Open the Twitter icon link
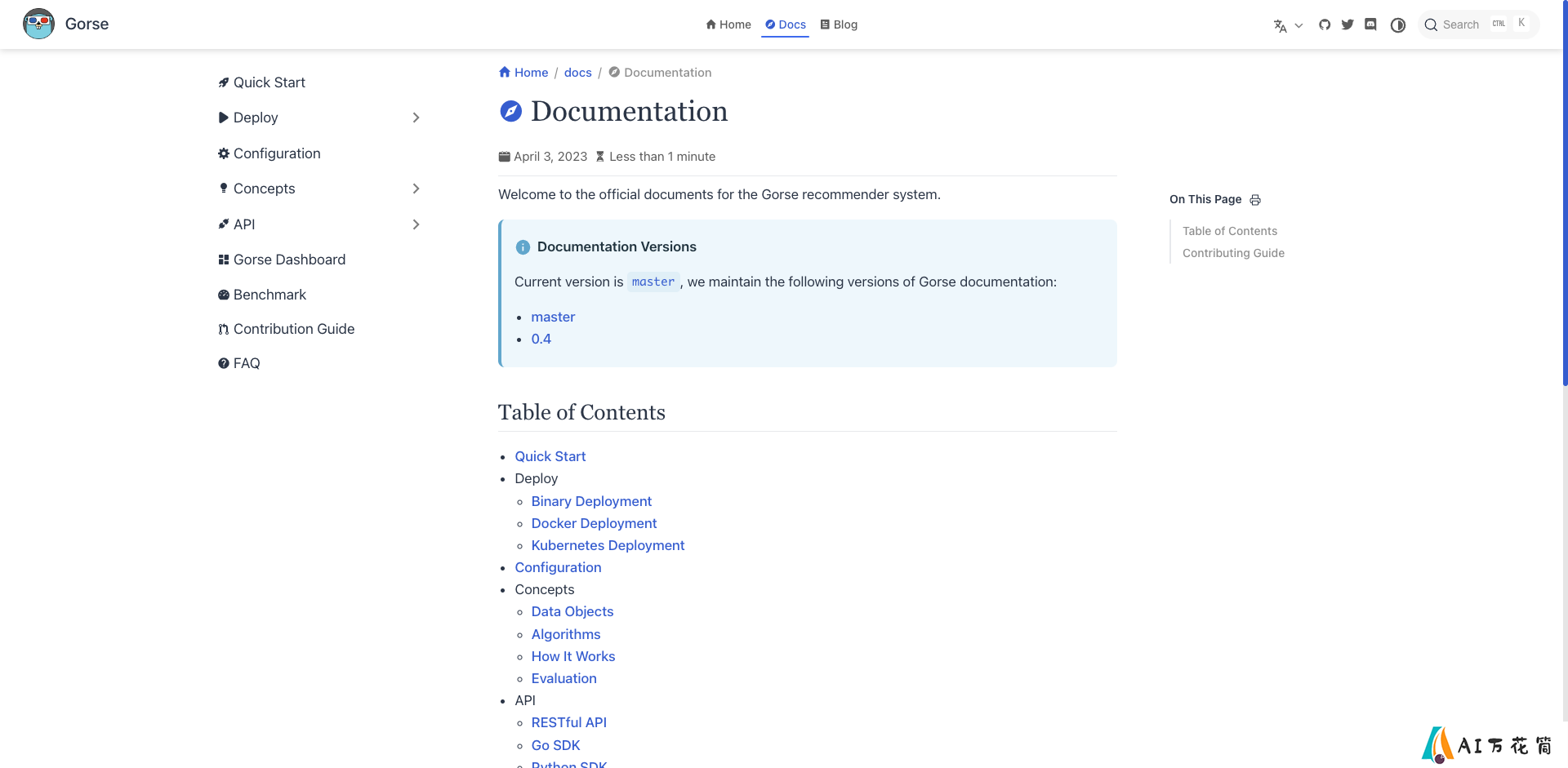 click(1347, 24)
